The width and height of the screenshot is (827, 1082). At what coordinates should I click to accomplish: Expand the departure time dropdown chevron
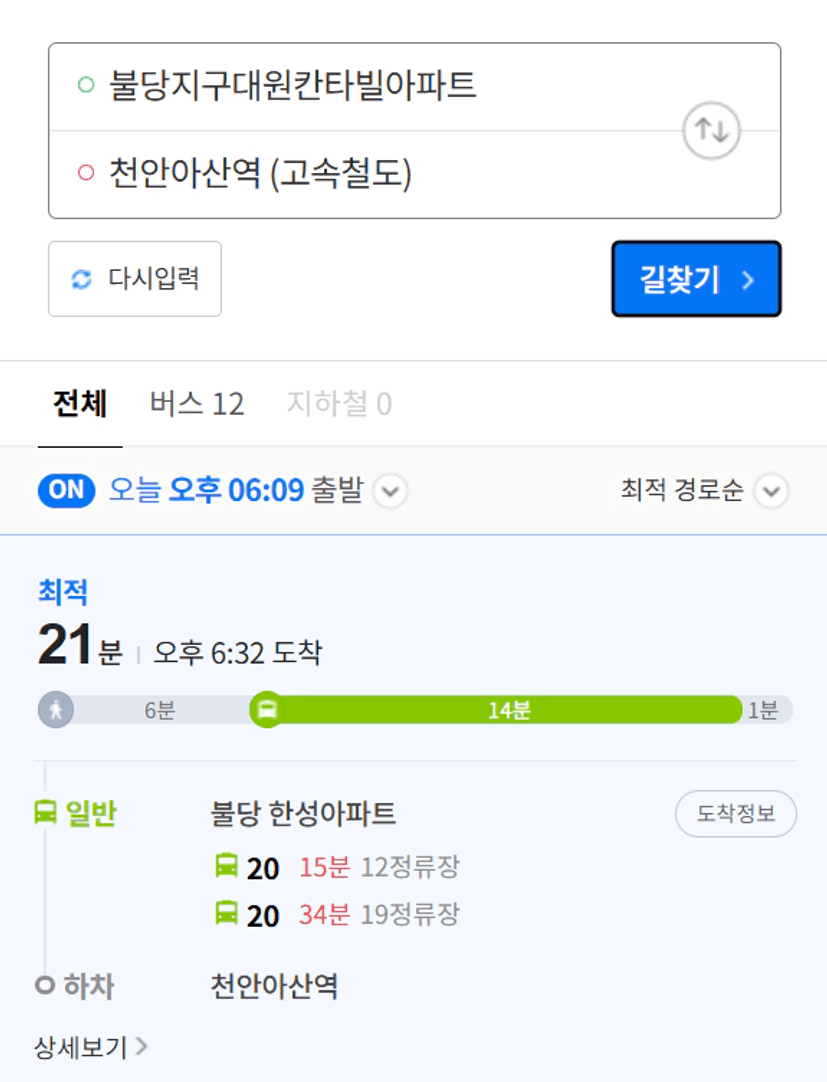click(390, 491)
